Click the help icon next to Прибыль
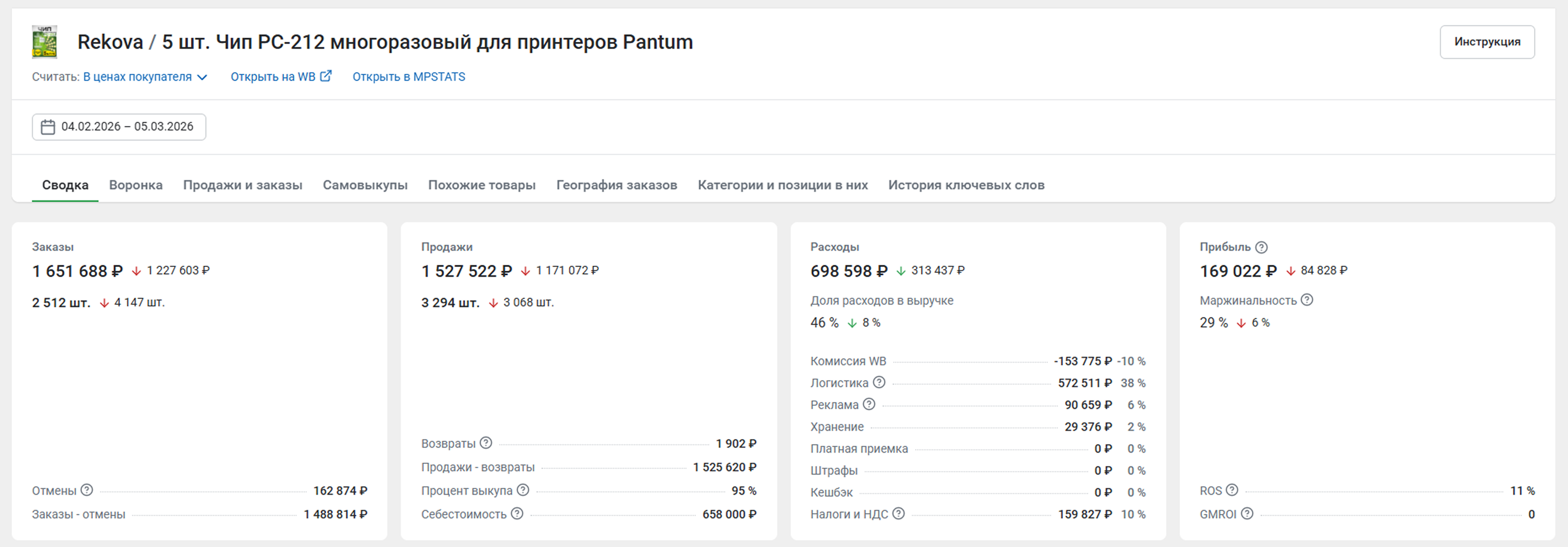 (1261, 247)
